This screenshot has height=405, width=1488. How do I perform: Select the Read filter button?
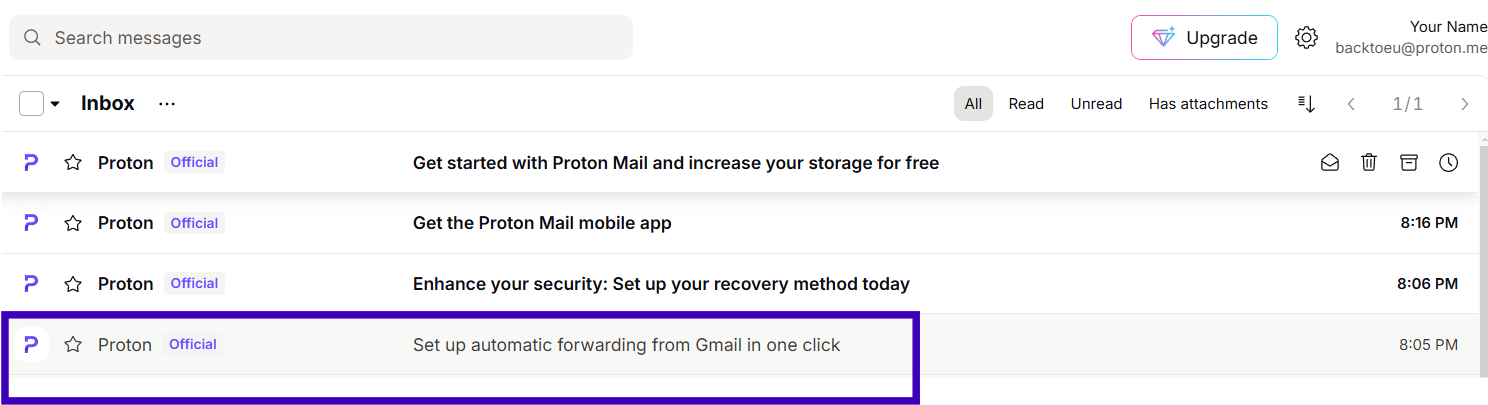[1026, 104]
